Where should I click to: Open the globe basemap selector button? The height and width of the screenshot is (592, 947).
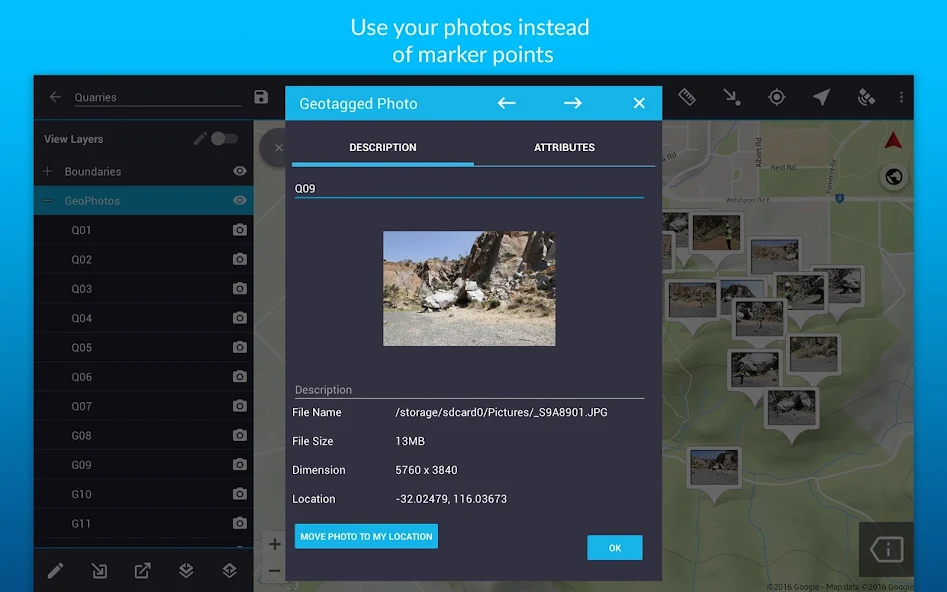[x=894, y=177]
